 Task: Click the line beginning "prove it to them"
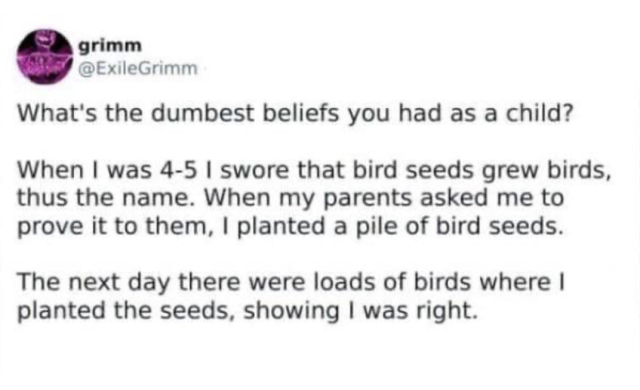(x=290, y=226)
